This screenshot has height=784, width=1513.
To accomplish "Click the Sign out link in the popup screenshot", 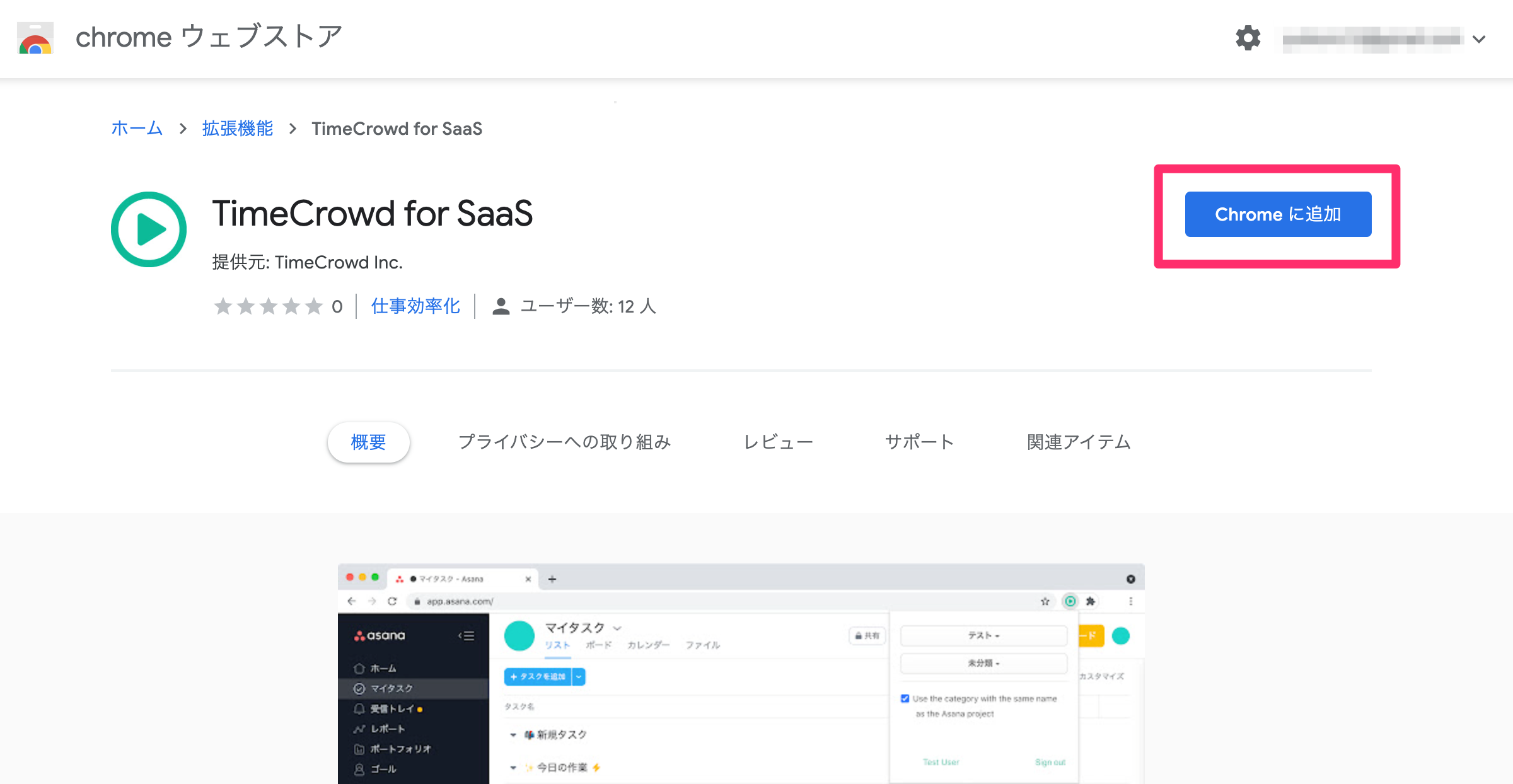I will tap(1049, 762).
